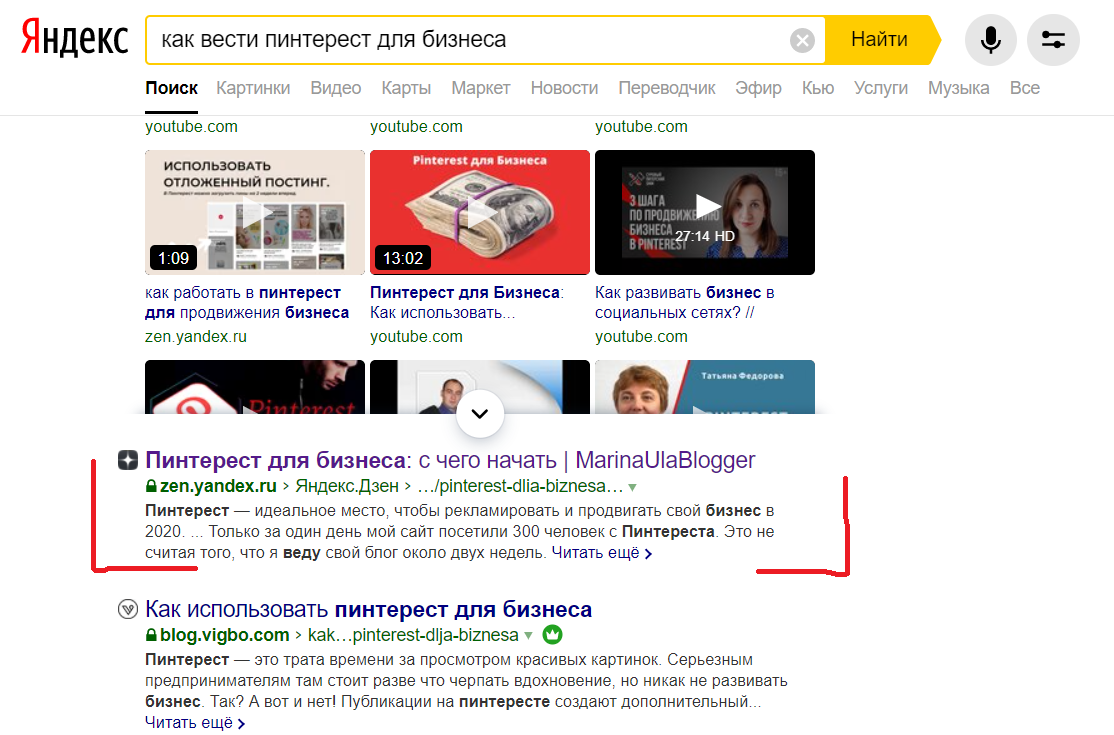Open the Яндекс.Дзен breadcrumb link

pos(347,486)
